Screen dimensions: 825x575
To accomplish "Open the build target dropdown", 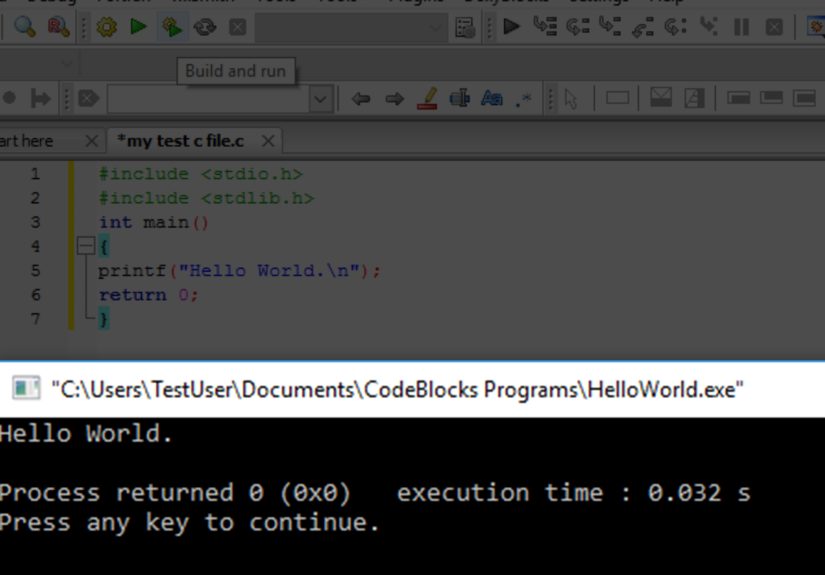I will (351, 27).
